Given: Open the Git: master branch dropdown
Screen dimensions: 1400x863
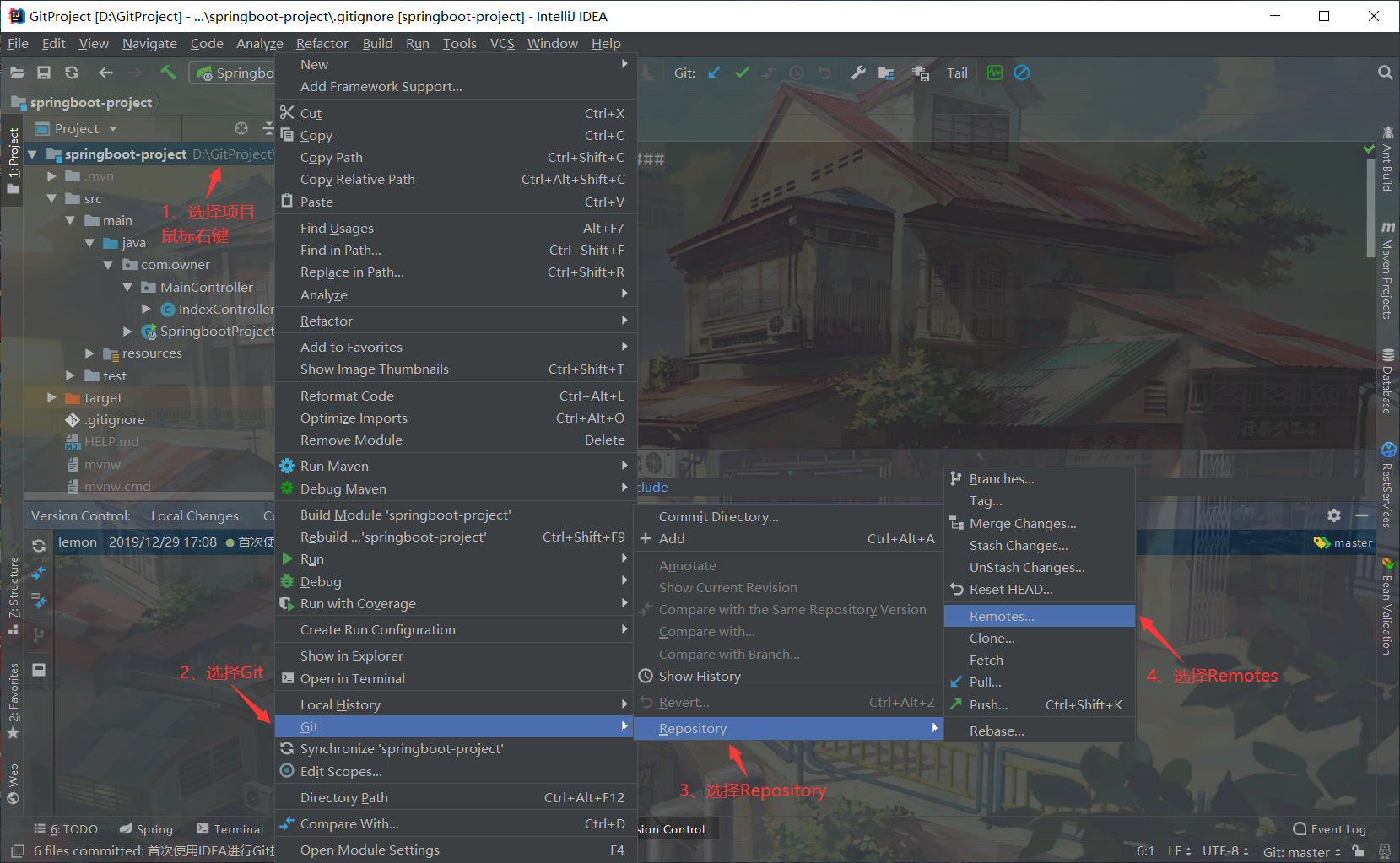Looking at the screenshot, I should (x=1297, y=851).
